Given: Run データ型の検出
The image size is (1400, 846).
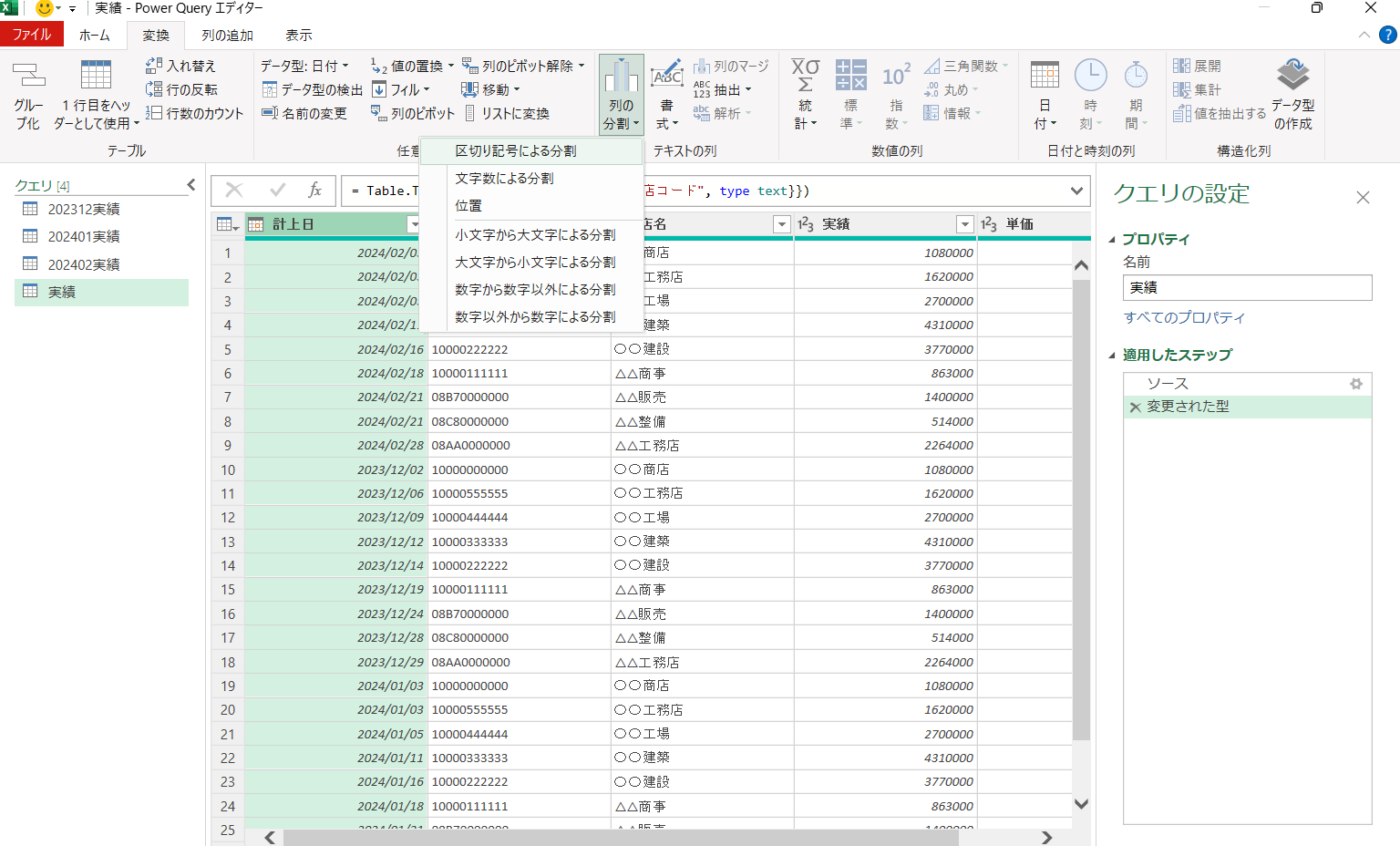Looking at the screenshot, I should pyautogui.click(x=312, y=89).
